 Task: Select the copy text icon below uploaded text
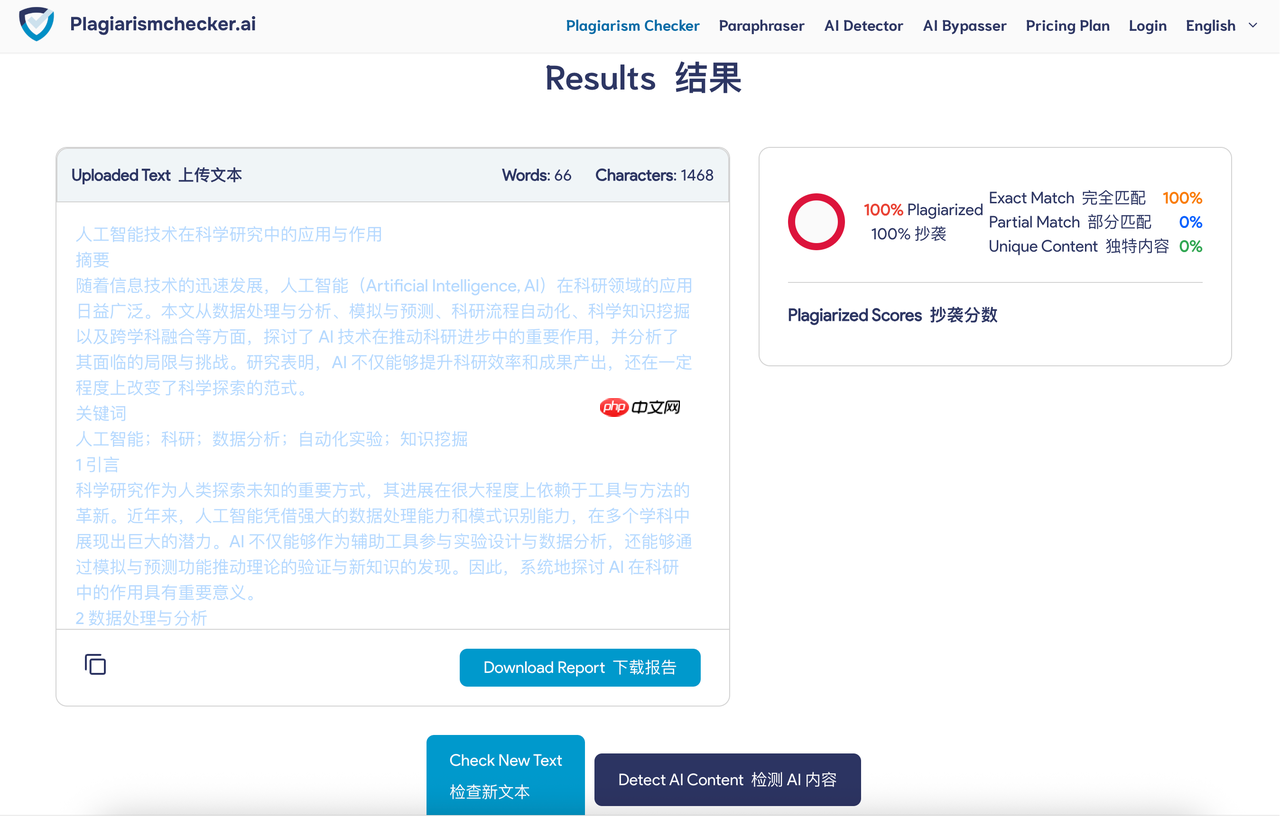click(95, 664)
